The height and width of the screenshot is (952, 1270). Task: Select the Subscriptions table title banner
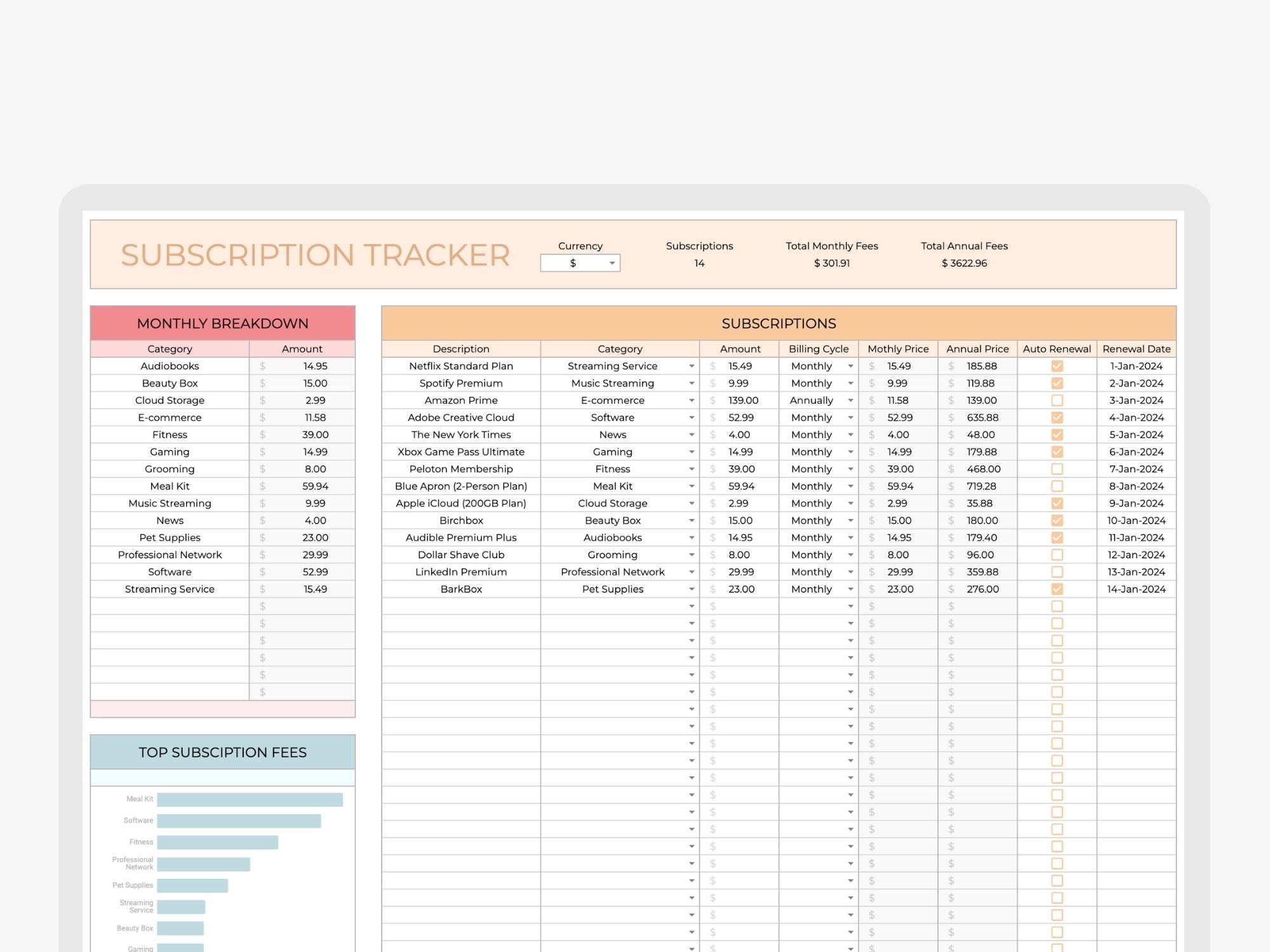click(x=779, y=323)
